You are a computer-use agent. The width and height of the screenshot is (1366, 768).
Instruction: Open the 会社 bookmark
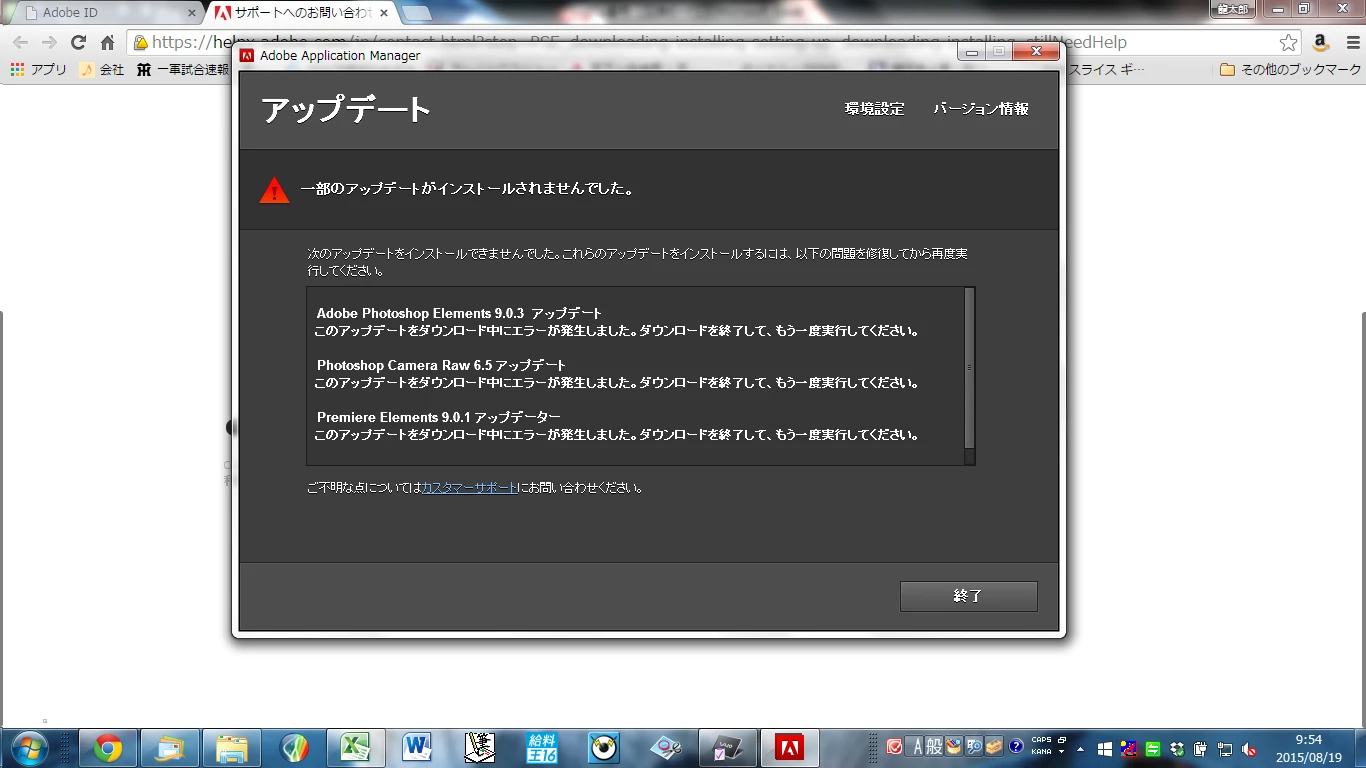click(102, 70)
